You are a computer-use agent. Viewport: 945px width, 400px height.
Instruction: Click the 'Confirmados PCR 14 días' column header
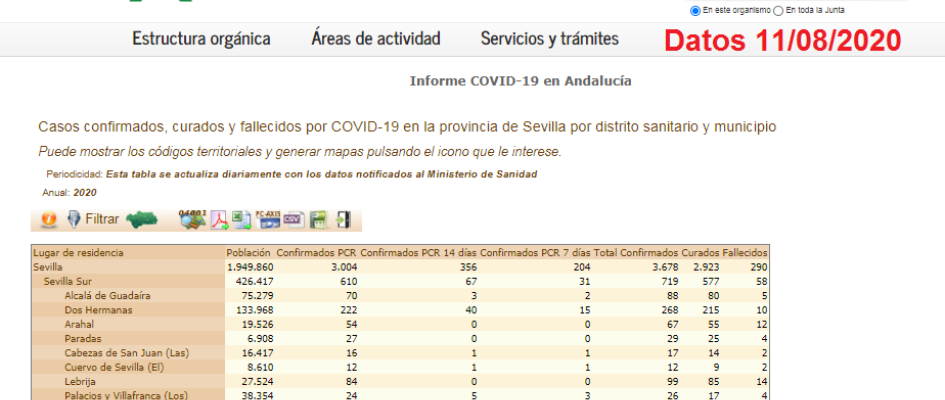pyautogui.click(x=419, y=253)
